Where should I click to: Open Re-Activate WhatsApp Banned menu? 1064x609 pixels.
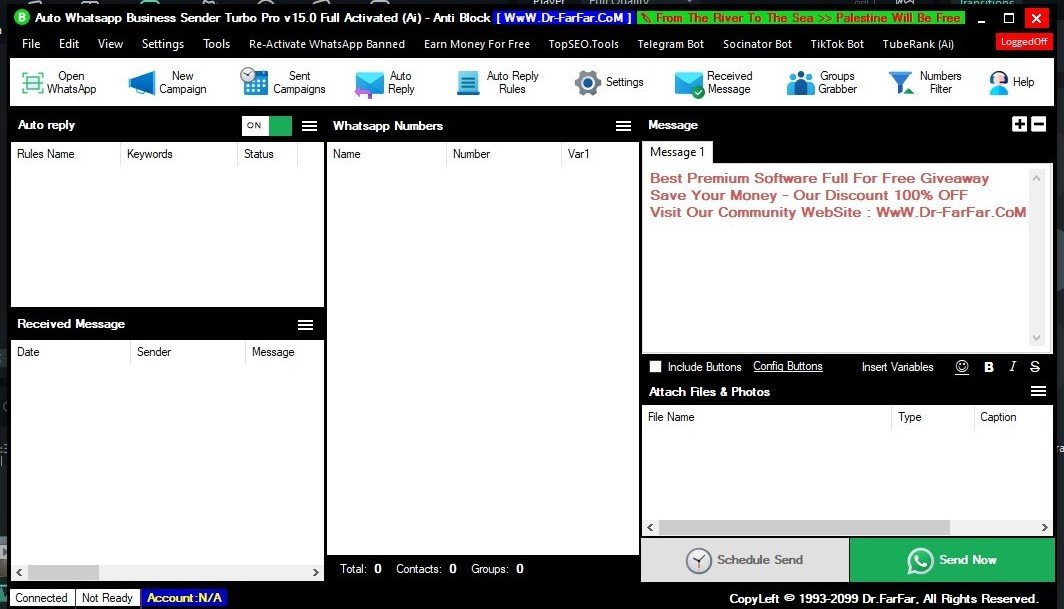click(x=326, y=44)
